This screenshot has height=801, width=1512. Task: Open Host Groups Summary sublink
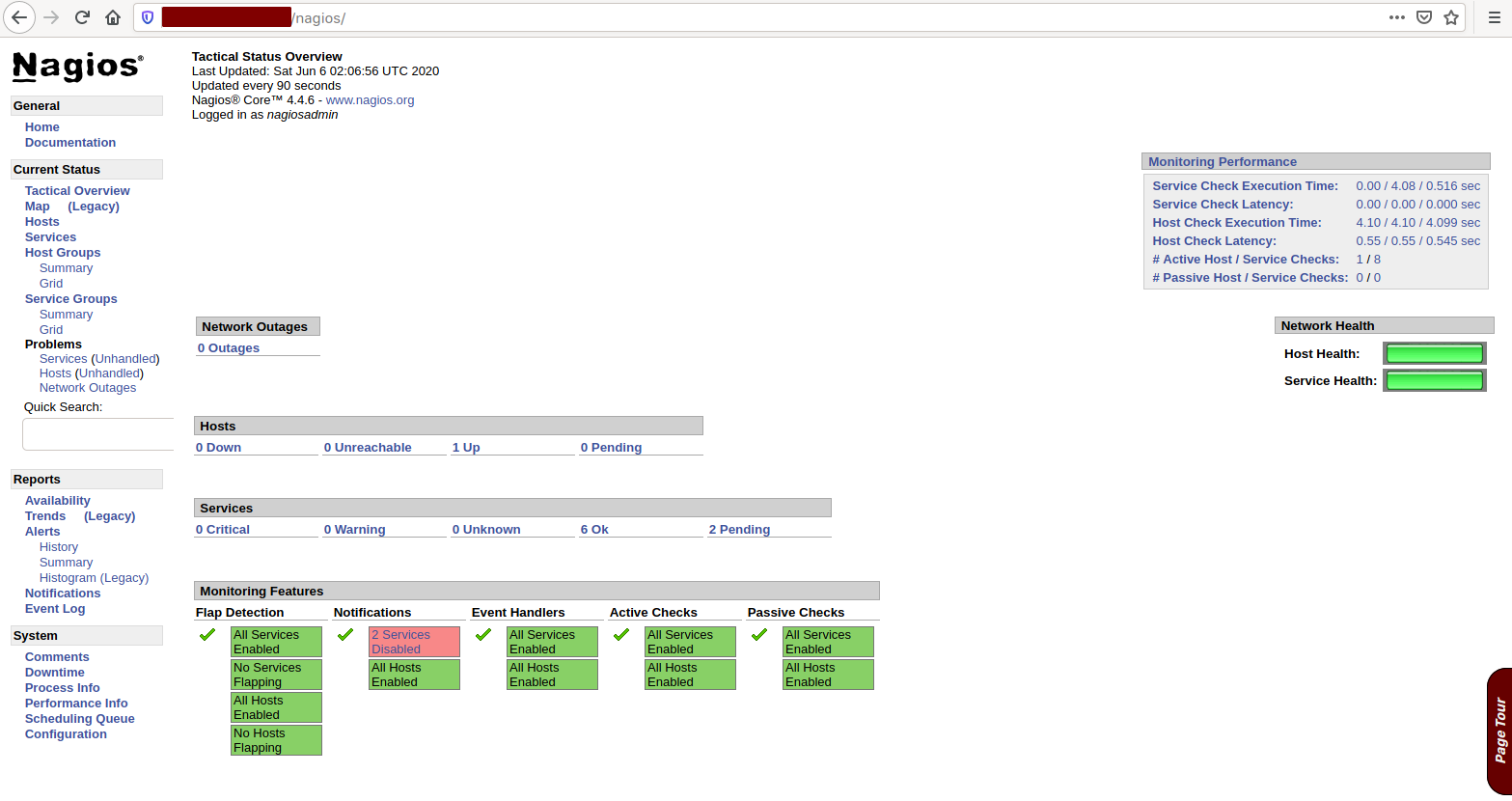[x=66, y=268]
